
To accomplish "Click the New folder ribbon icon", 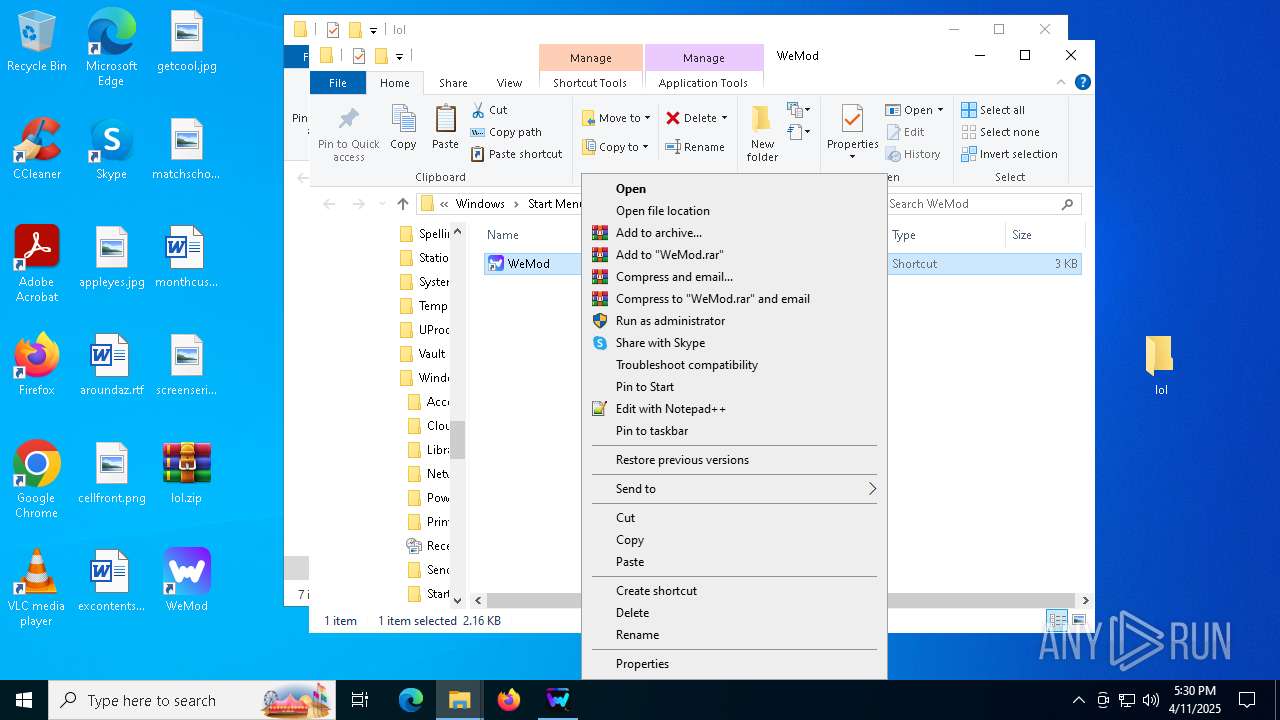I will pos(762,133).
